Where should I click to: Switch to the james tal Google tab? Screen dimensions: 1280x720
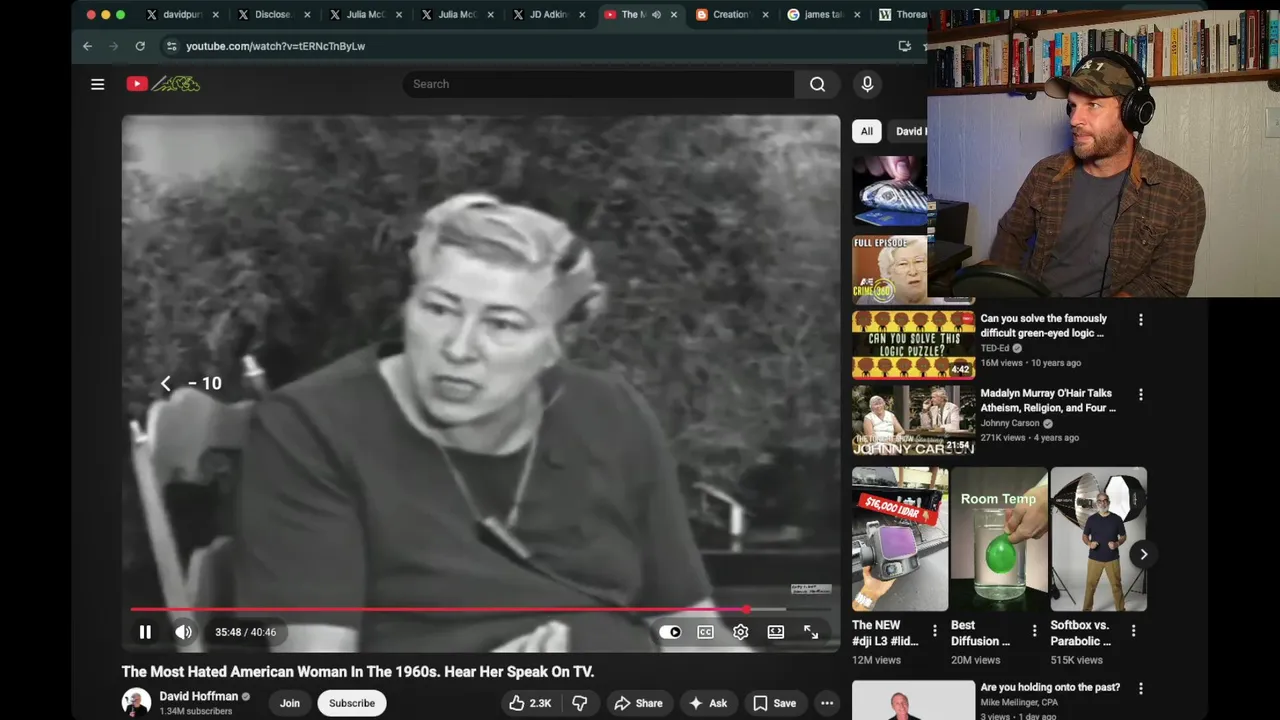coord(822,15)
